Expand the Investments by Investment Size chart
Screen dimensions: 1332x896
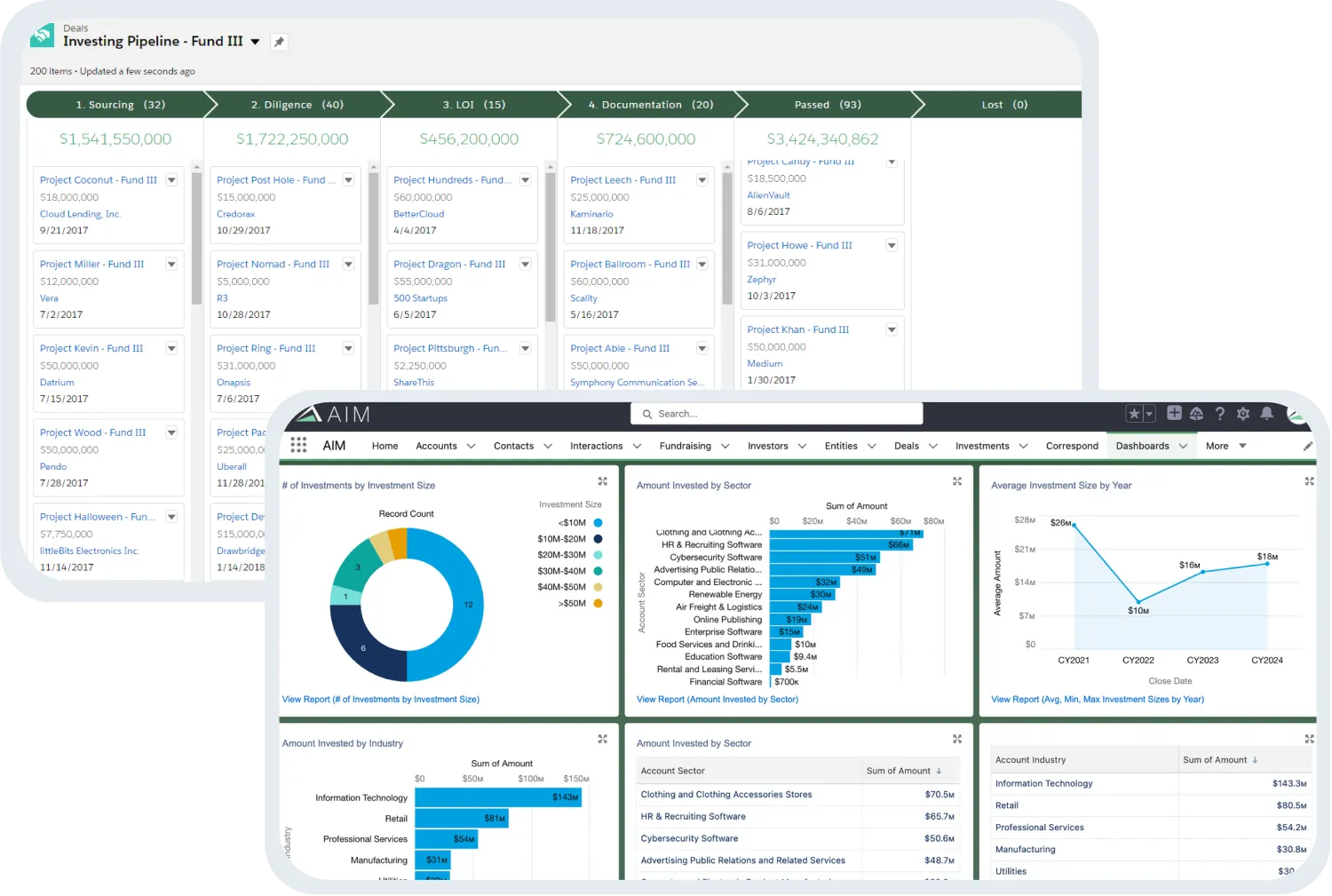click(x=603, y=481)
